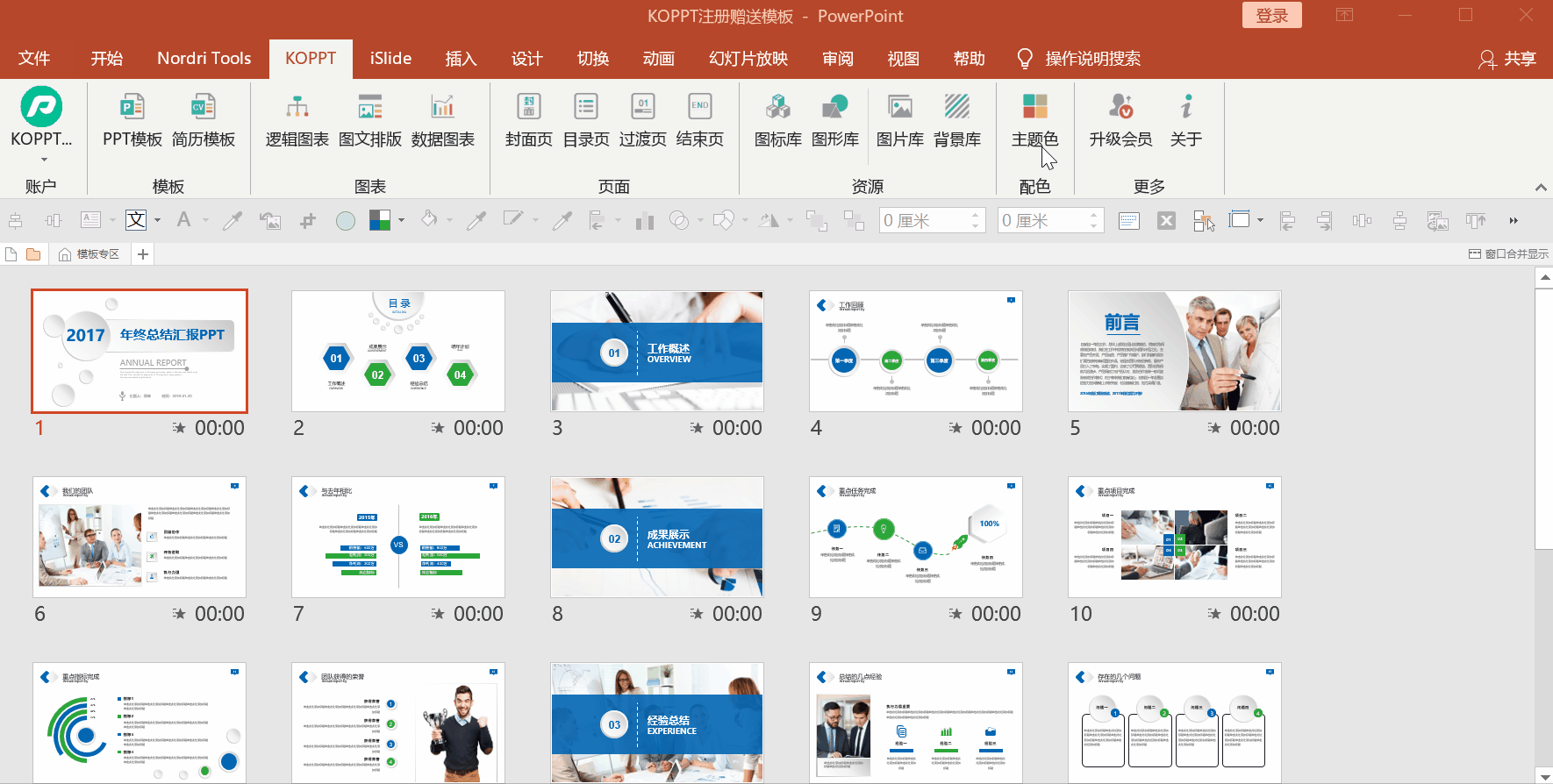This screenshot has width=1553, height=784.
Task: Select slide 2 目录 thumbnail
Action: [398, 351]
